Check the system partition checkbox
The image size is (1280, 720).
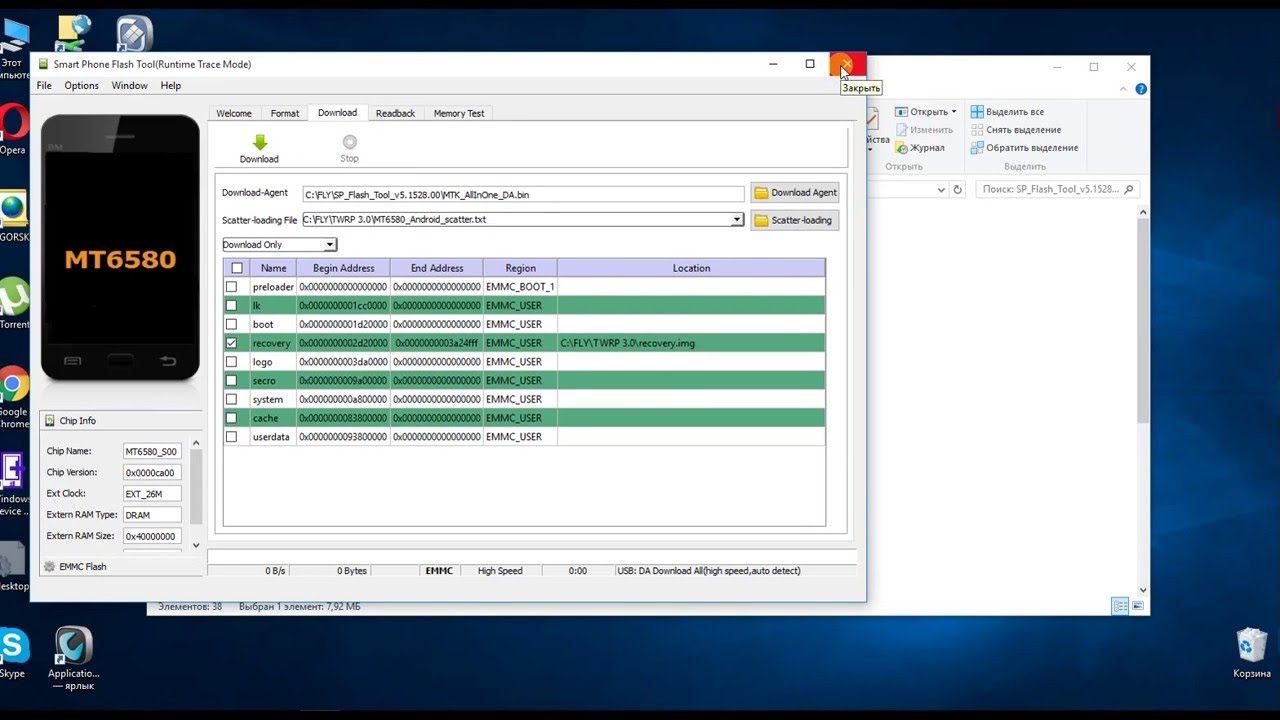231,399
